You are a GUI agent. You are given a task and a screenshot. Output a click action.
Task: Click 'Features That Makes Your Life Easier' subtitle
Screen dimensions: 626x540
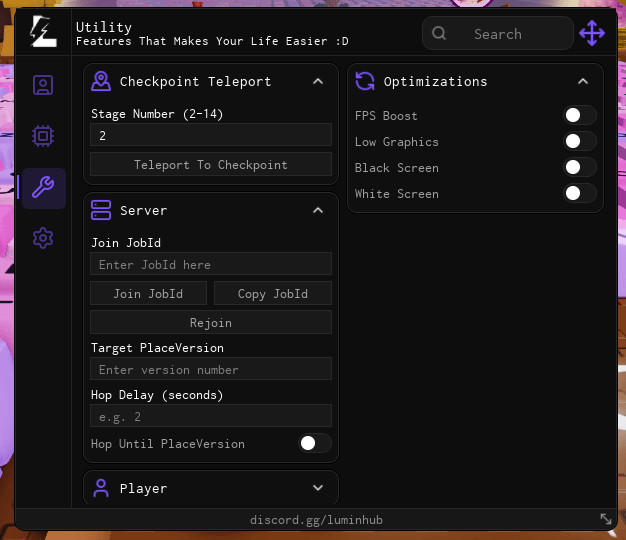(212, 41)
